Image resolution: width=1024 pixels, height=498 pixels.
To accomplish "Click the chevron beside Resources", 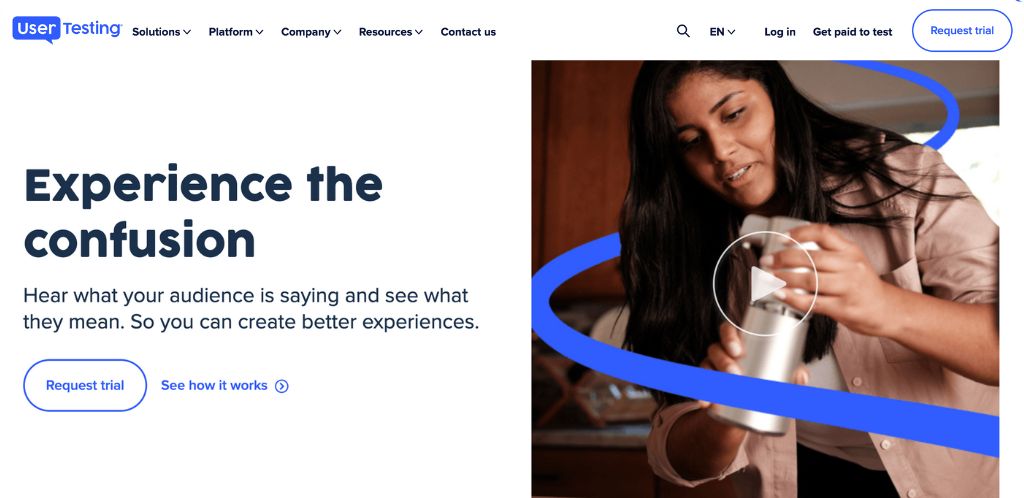I will point(419,32).
